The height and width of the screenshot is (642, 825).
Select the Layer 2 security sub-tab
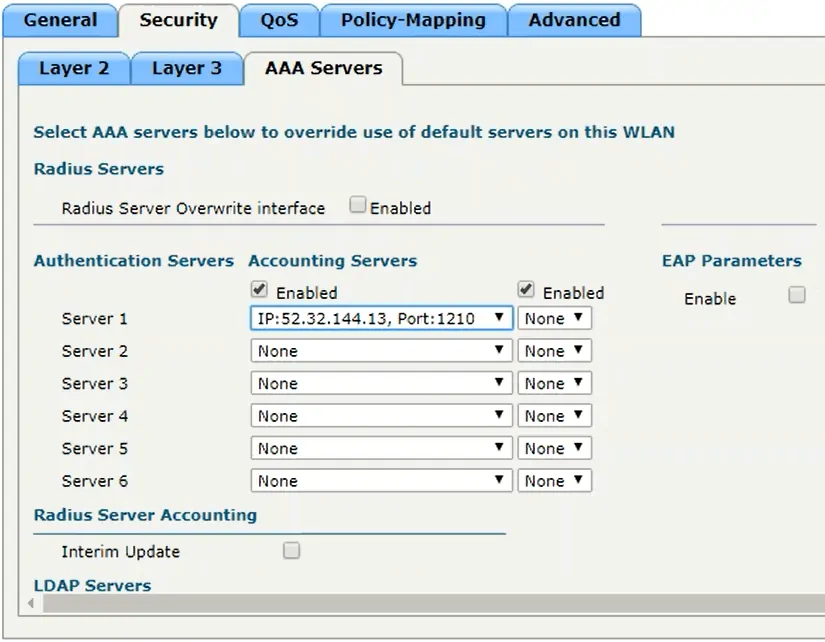pyautogui.click(x=73, y=69)
